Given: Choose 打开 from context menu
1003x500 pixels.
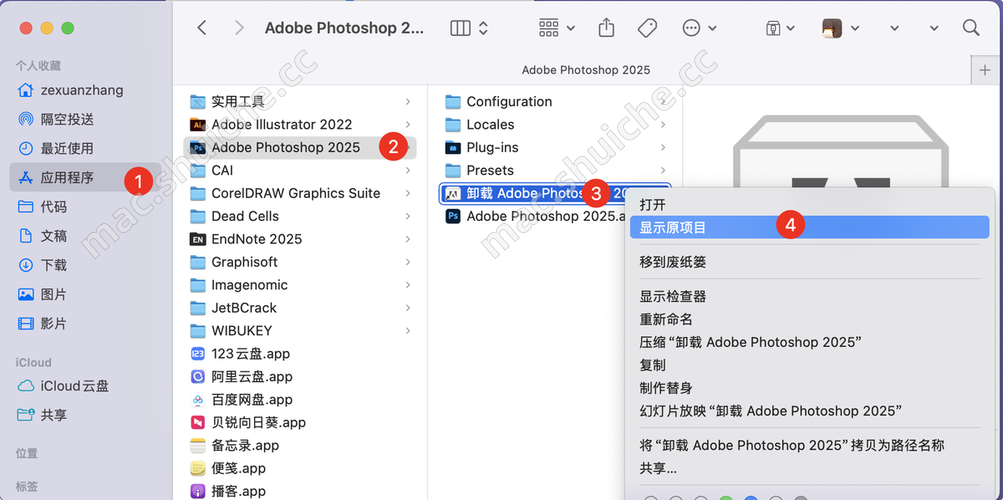Looking at the screenshot, I should click(809, 205).
